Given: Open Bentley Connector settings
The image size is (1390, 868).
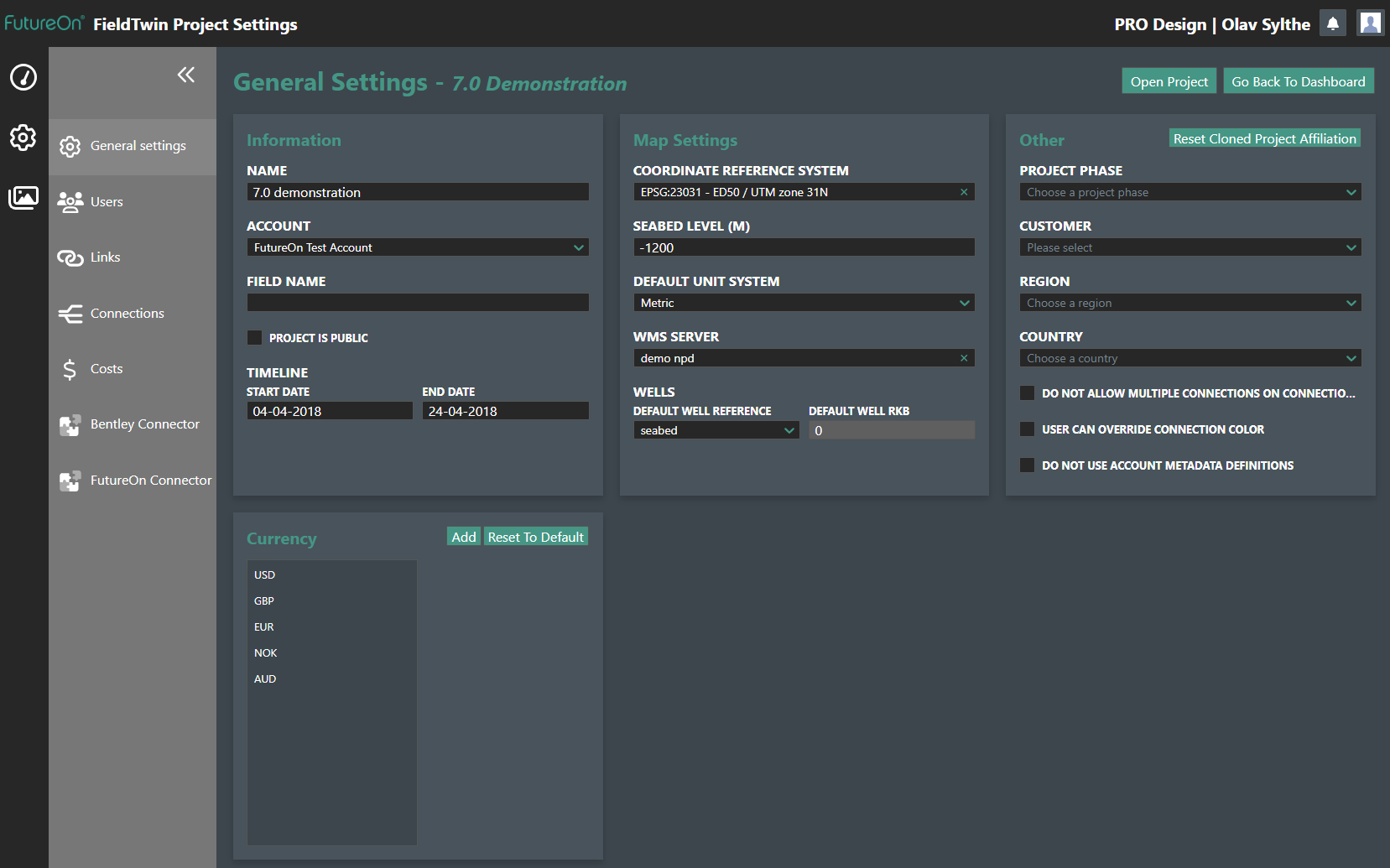Looking at the screenshot, I should point(133,424).
